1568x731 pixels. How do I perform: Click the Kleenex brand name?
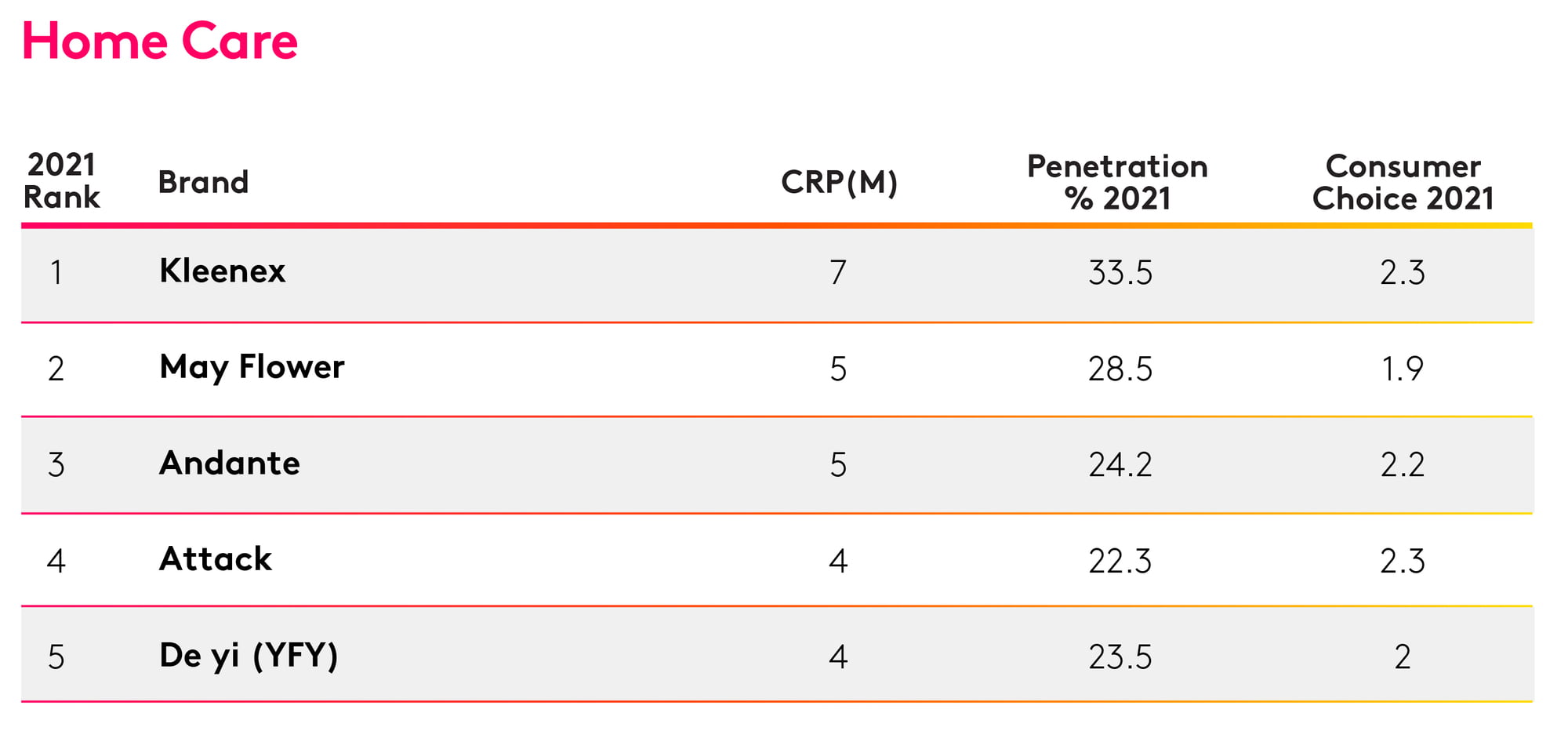tap(222, 271)
